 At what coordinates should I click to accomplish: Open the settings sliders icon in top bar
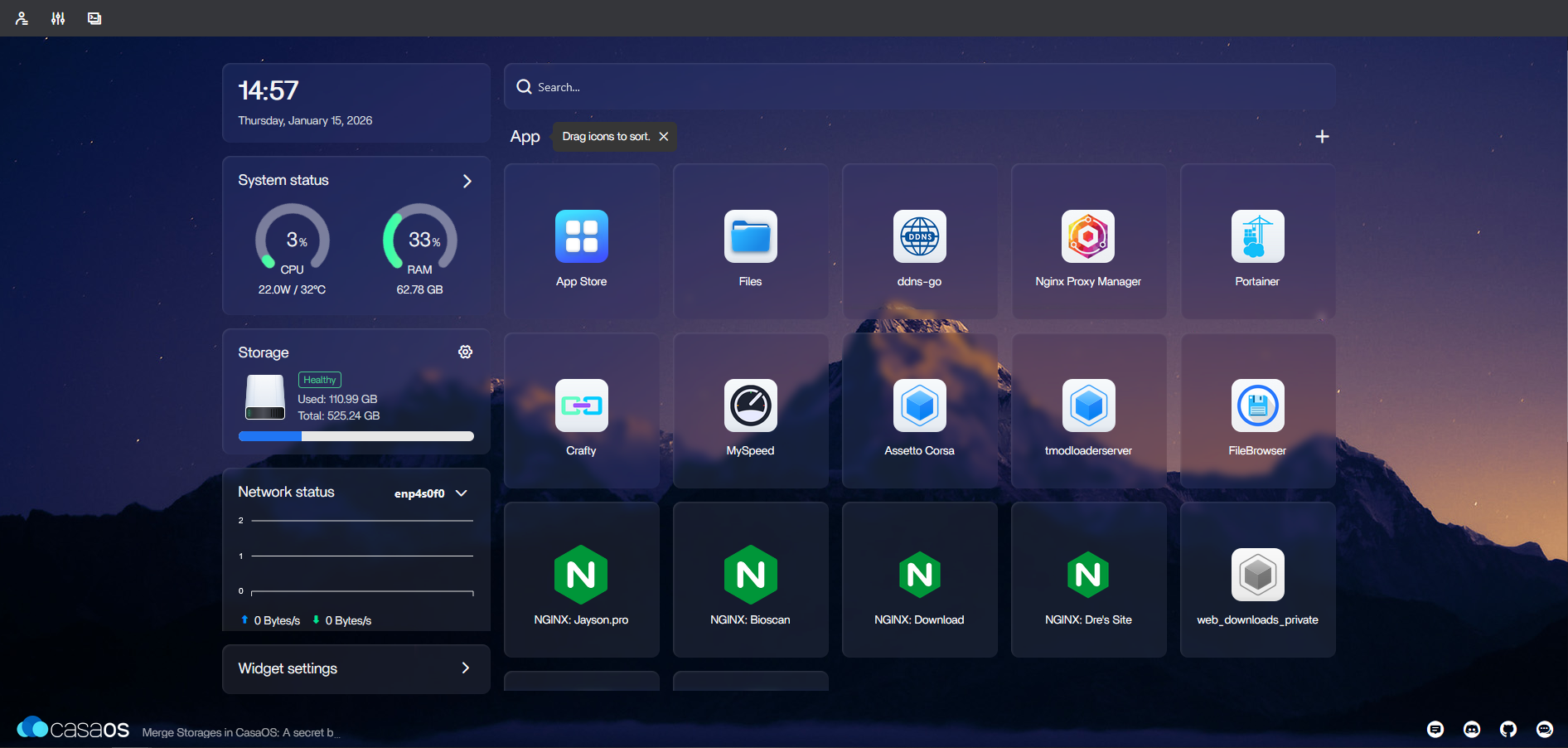click(58, 18)
